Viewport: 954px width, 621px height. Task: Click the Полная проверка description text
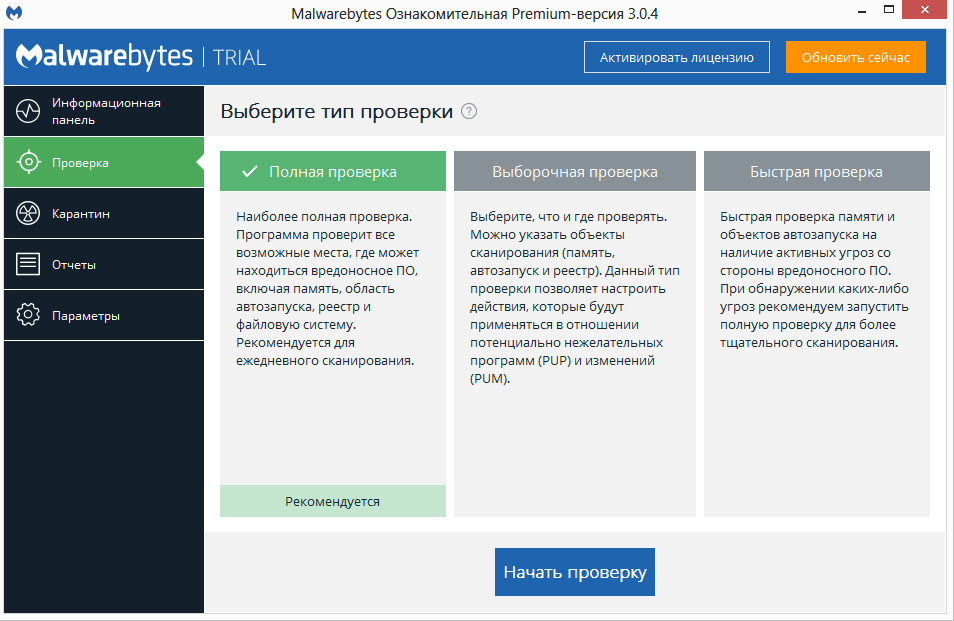(x=327, y=288)
